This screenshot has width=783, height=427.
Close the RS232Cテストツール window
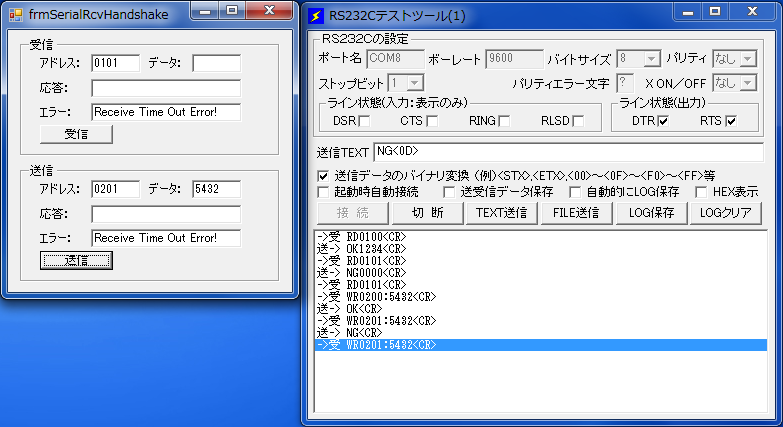(752, 12)
